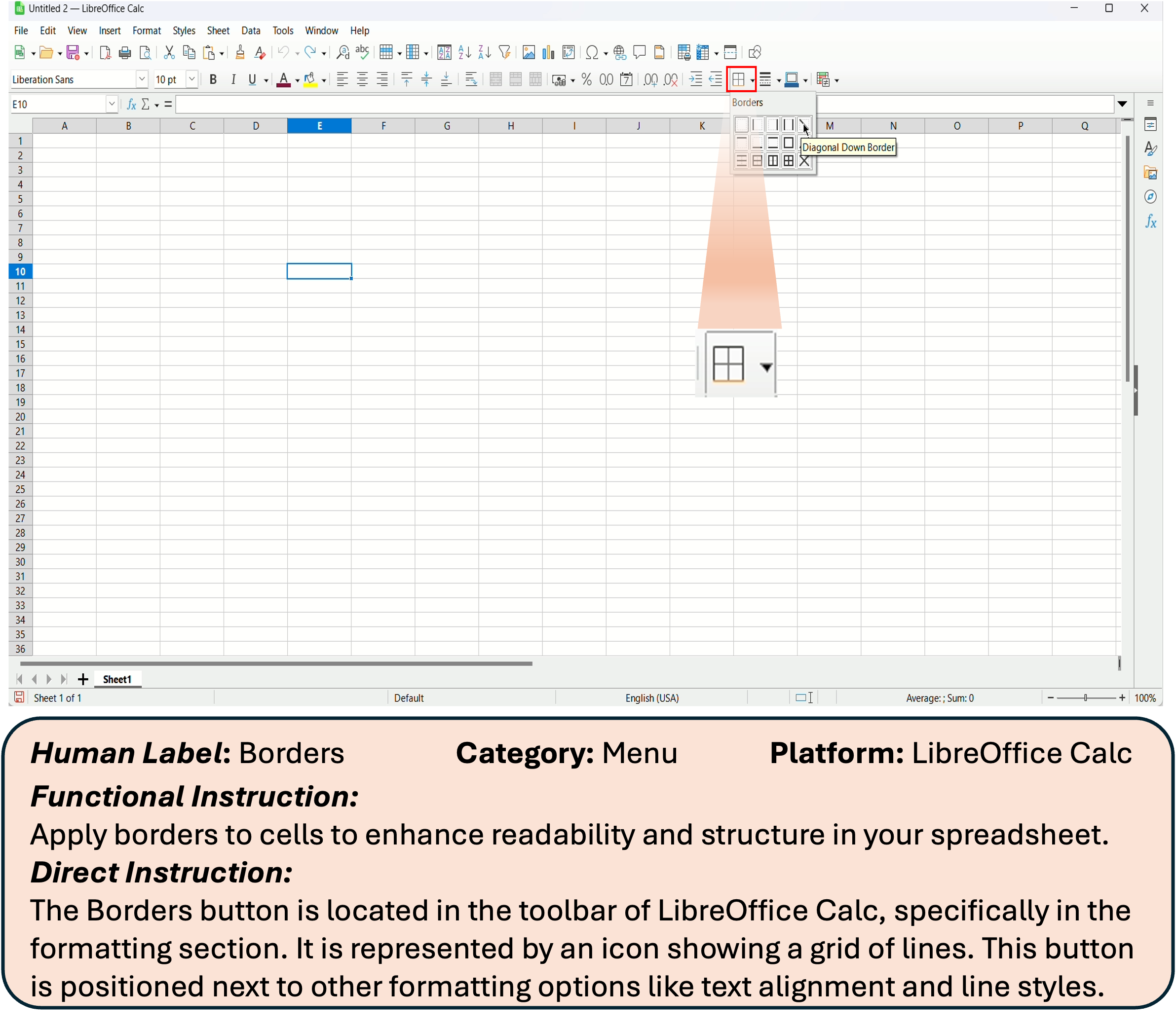Click the add new sheet plus button
Screen dimensions: 1176x1026
(83, 679)
